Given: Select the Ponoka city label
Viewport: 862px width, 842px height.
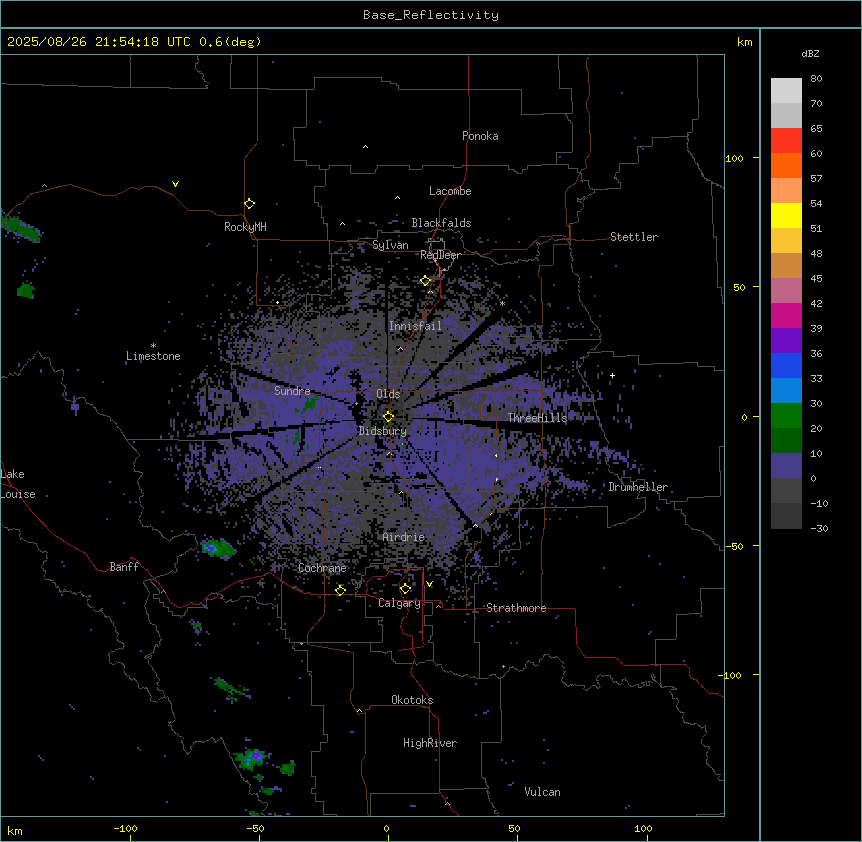Looking at the screenshot, I should click(480, 136).
